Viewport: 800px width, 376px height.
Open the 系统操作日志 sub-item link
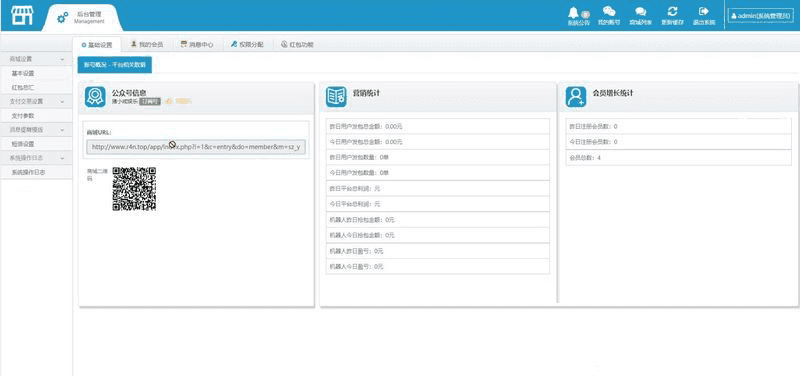29,172
